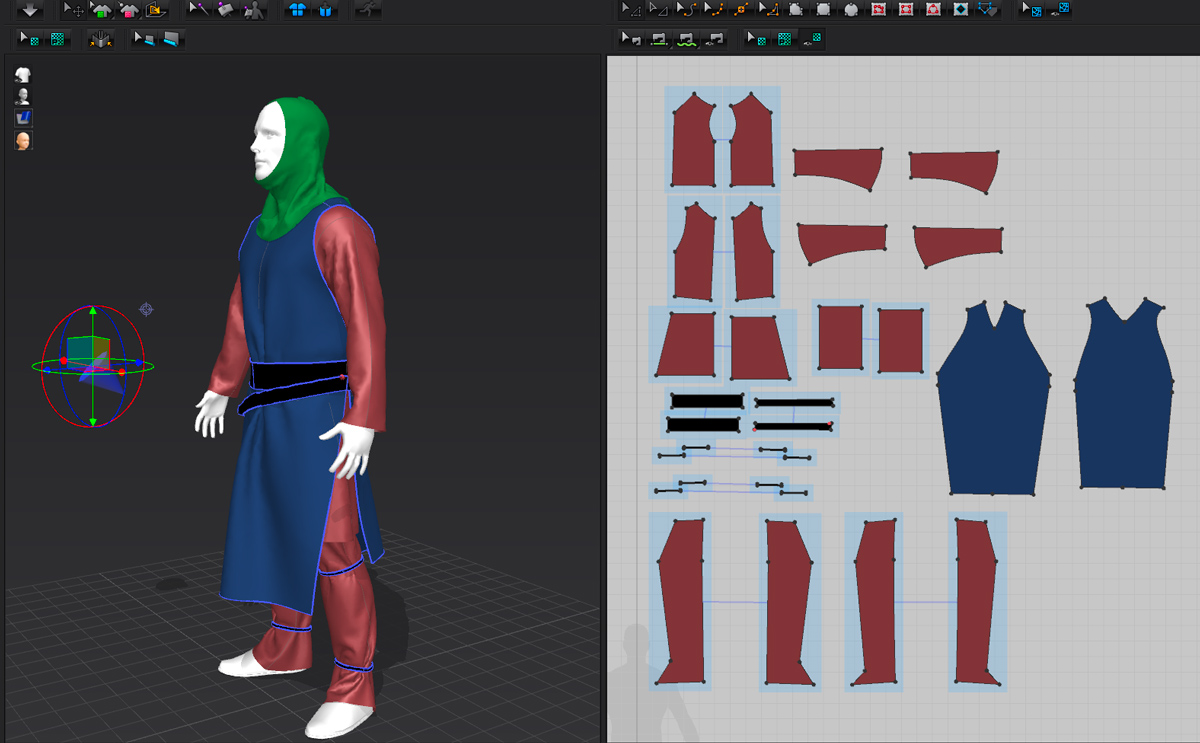This screenshot has width=1200, height=743.
Task: Select the top-left thick black belt pattern piece
Action: 706,401
